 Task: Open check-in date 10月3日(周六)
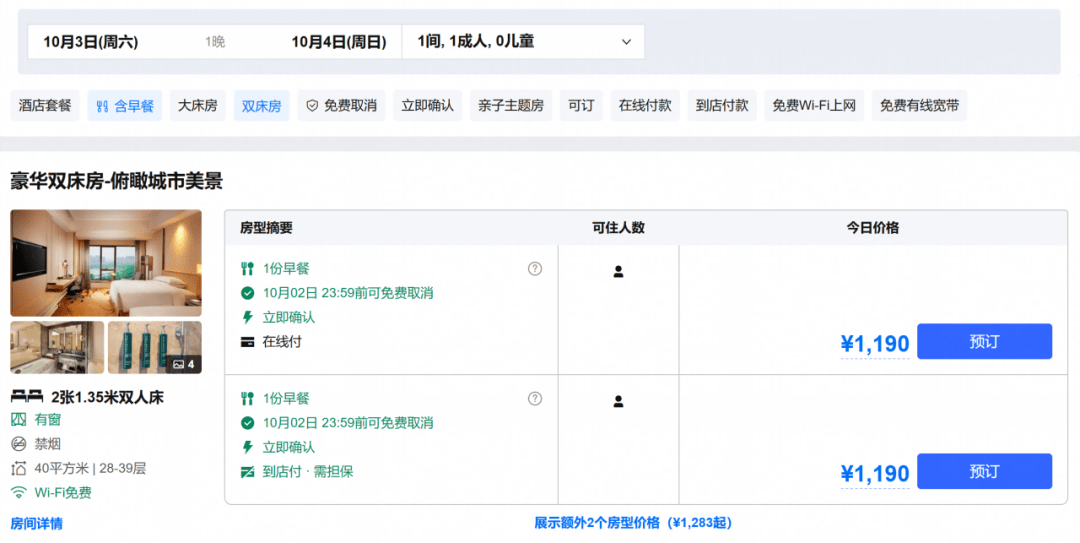90,42
